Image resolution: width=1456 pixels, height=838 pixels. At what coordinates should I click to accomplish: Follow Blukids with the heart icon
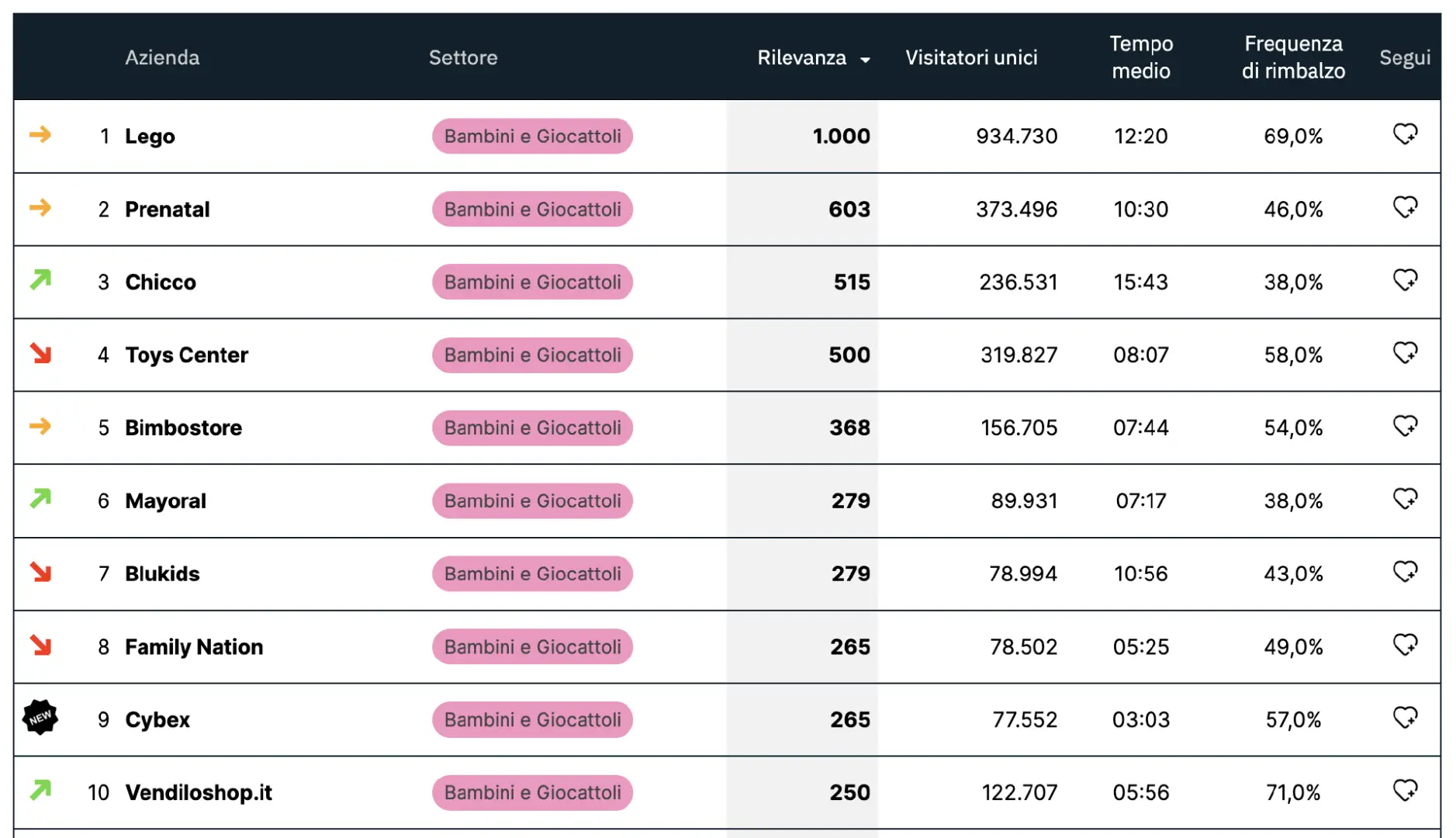1405,572
